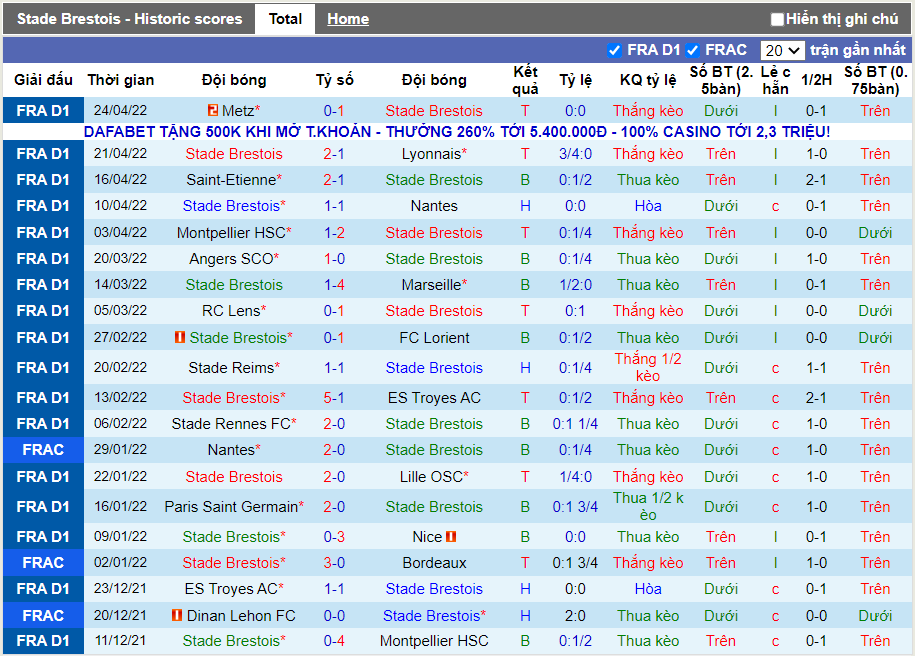This screenshot has width=915, height=656.
Task: Open RC Lens team link
Action: [x=231, y=311]
